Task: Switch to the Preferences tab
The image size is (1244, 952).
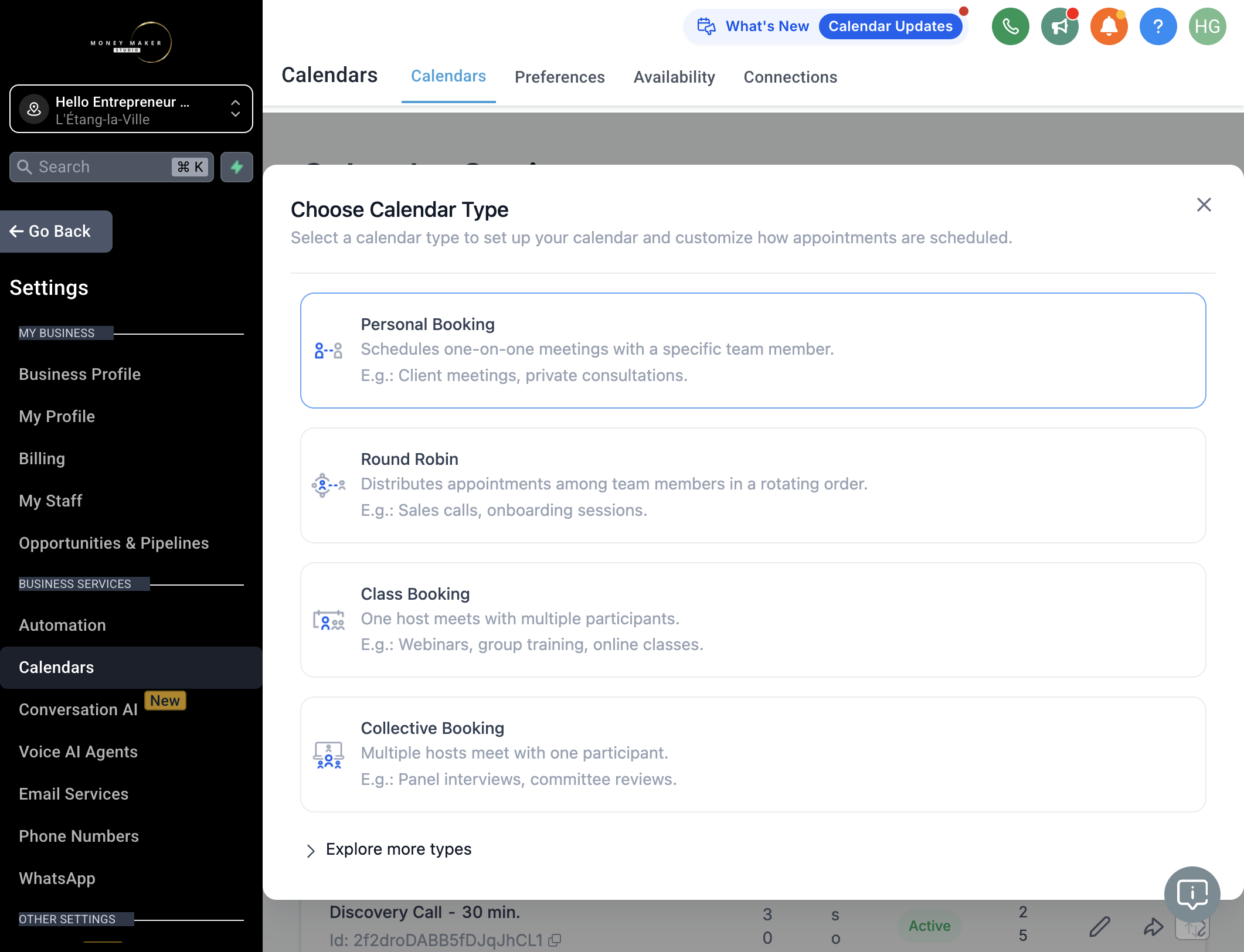Action: click(560, 77)
